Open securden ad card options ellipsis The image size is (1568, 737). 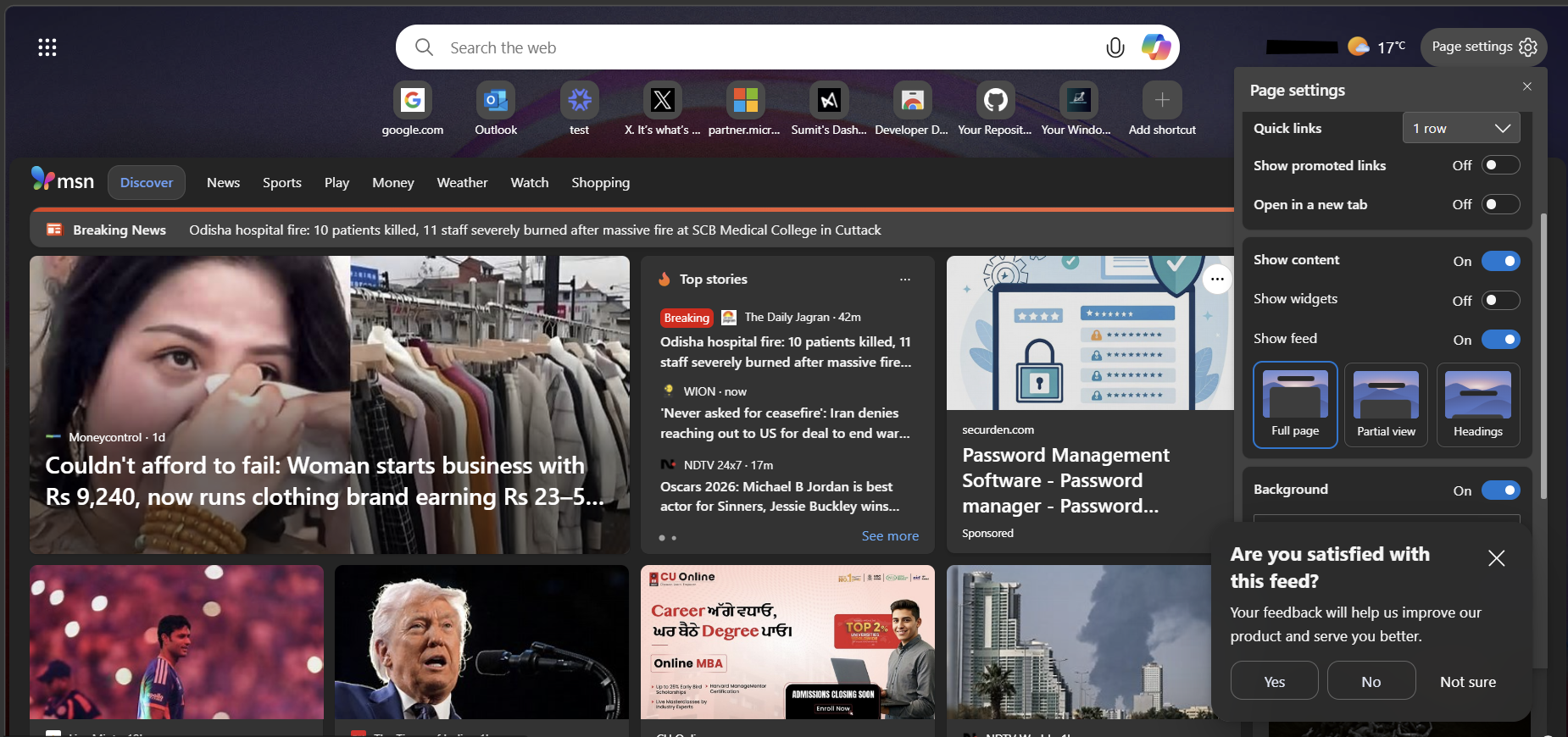pos(1217,279)
